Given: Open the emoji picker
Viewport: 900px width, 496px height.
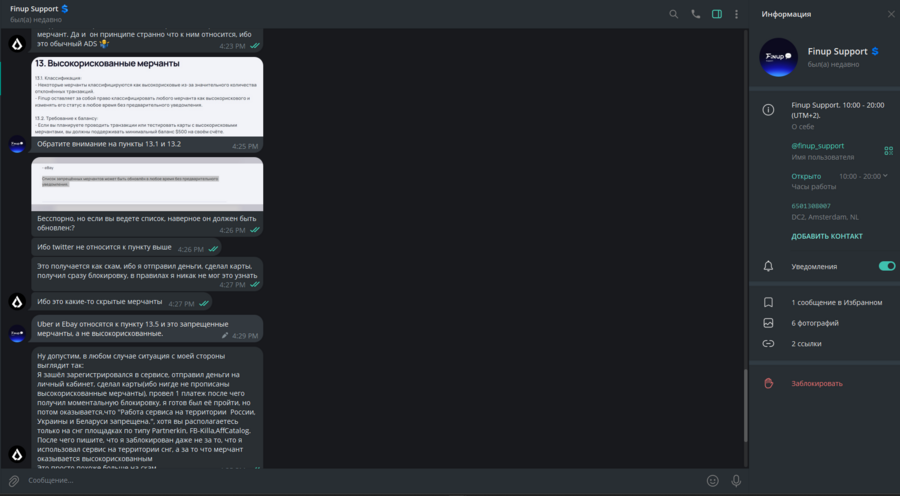Looking at the screenshot, I should pos(712,480).
